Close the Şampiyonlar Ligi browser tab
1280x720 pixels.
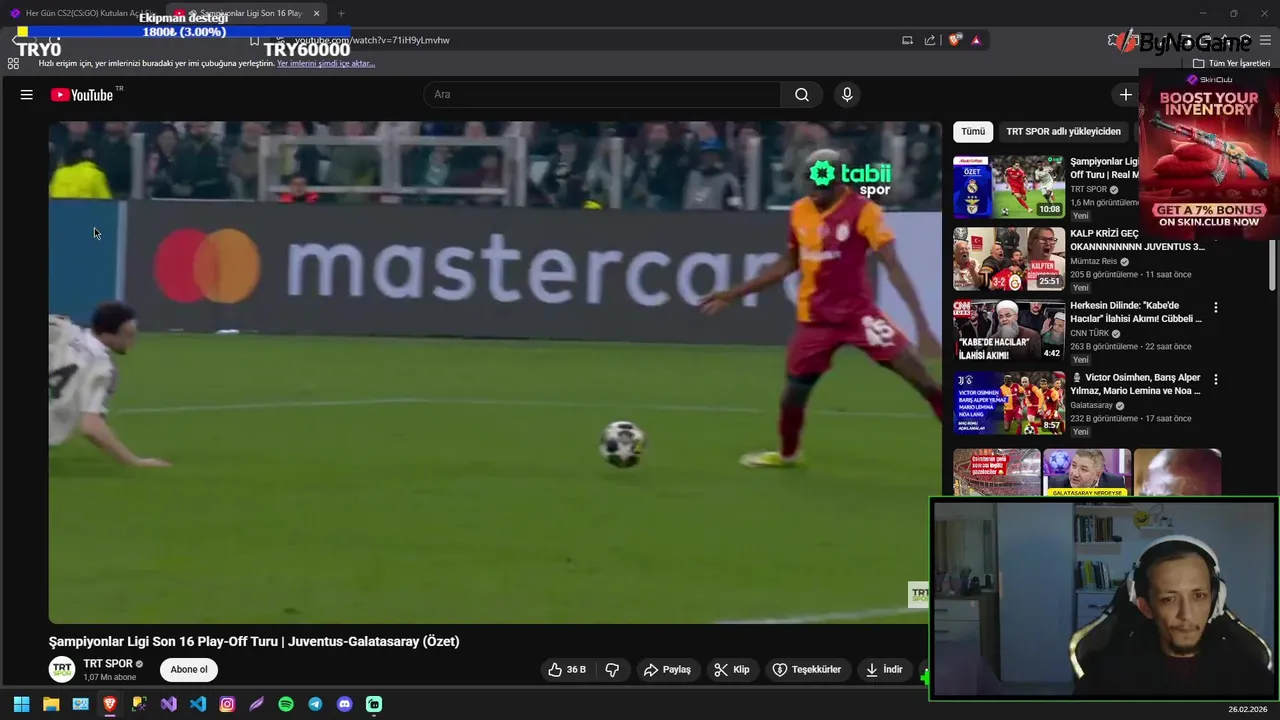click(316, 13)
